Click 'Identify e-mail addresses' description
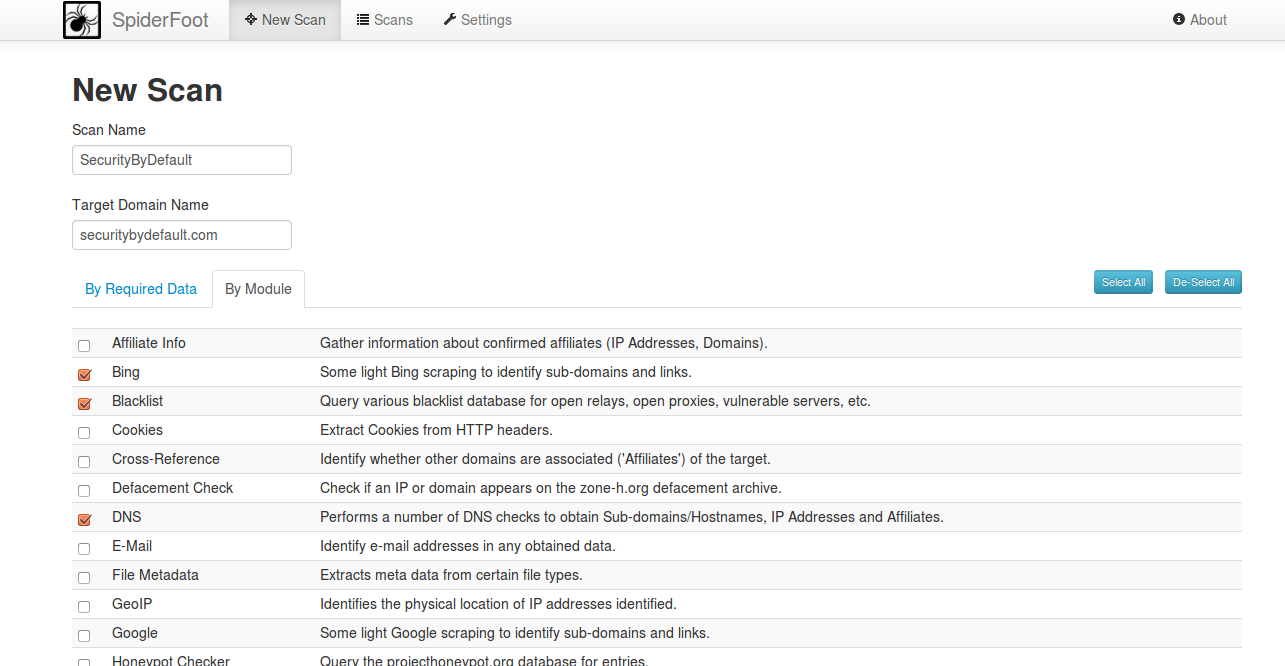The height and width of the screenshot is (666, 1285). point(468,546)
